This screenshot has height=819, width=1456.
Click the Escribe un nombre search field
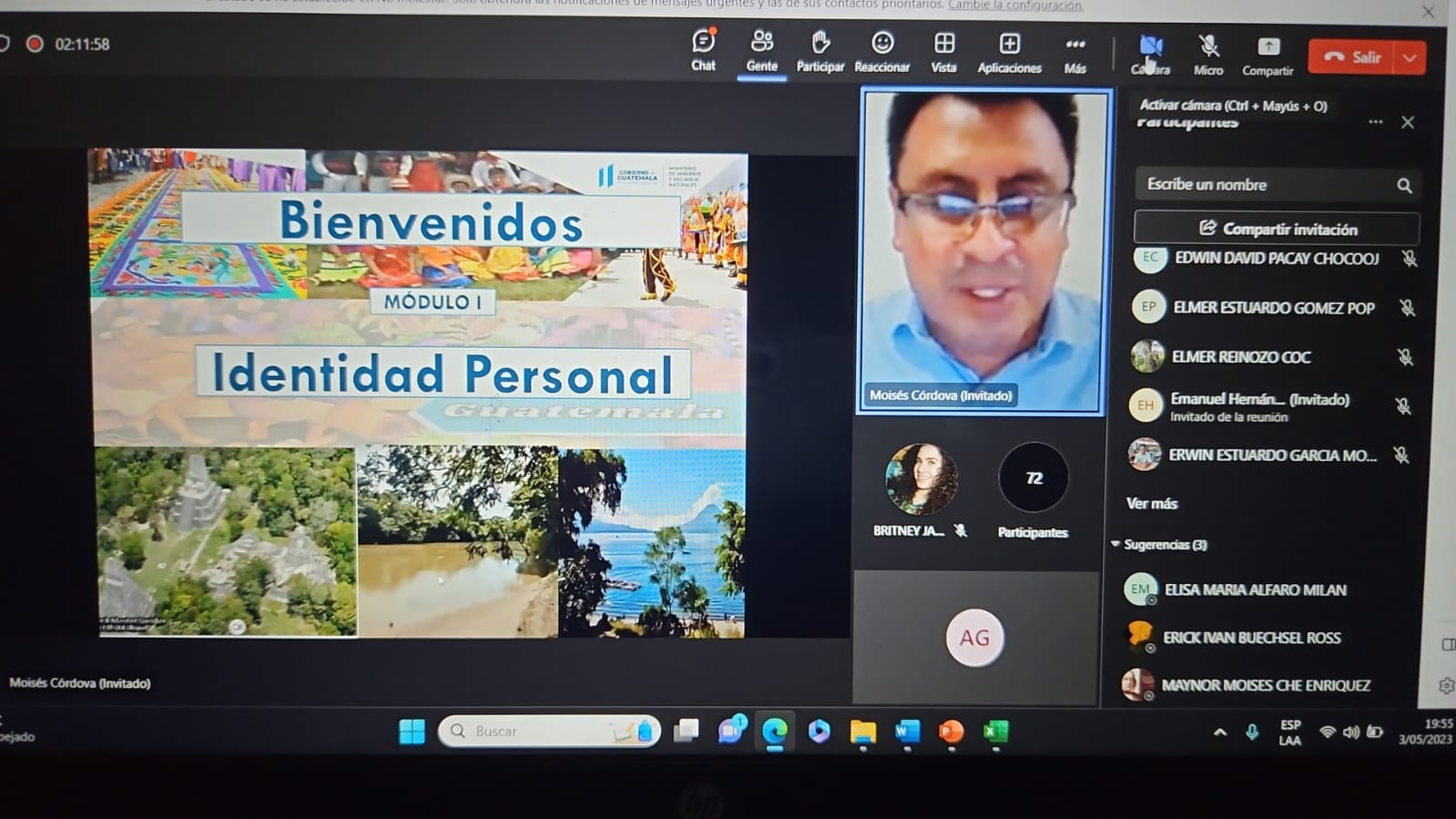[1266, 185]
